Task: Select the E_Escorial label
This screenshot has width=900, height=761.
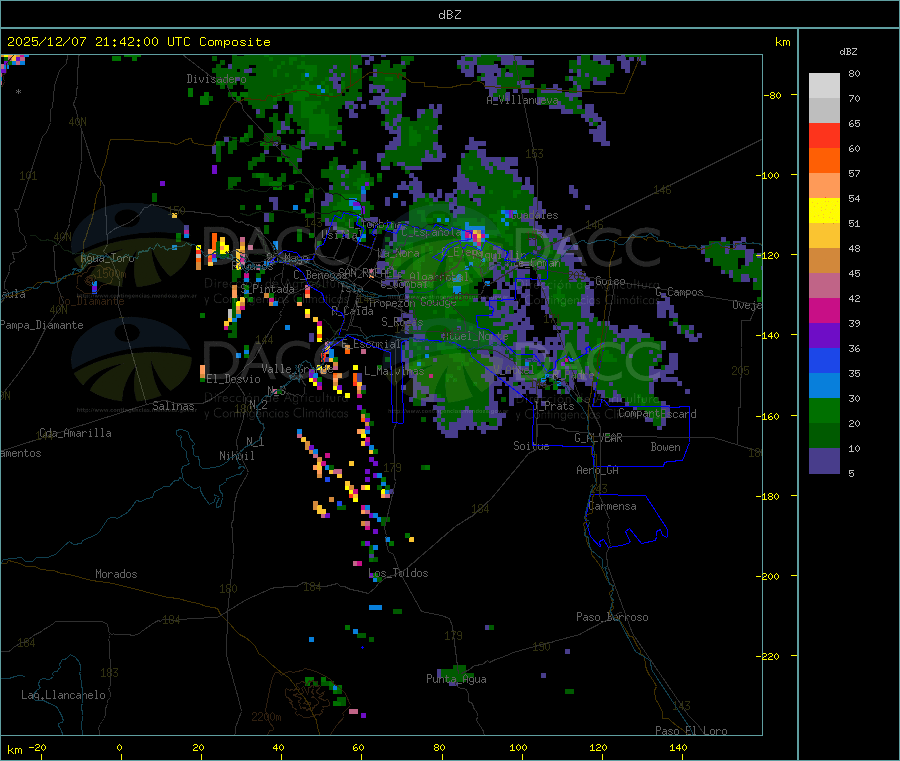Action: click(x=371, y=344)
